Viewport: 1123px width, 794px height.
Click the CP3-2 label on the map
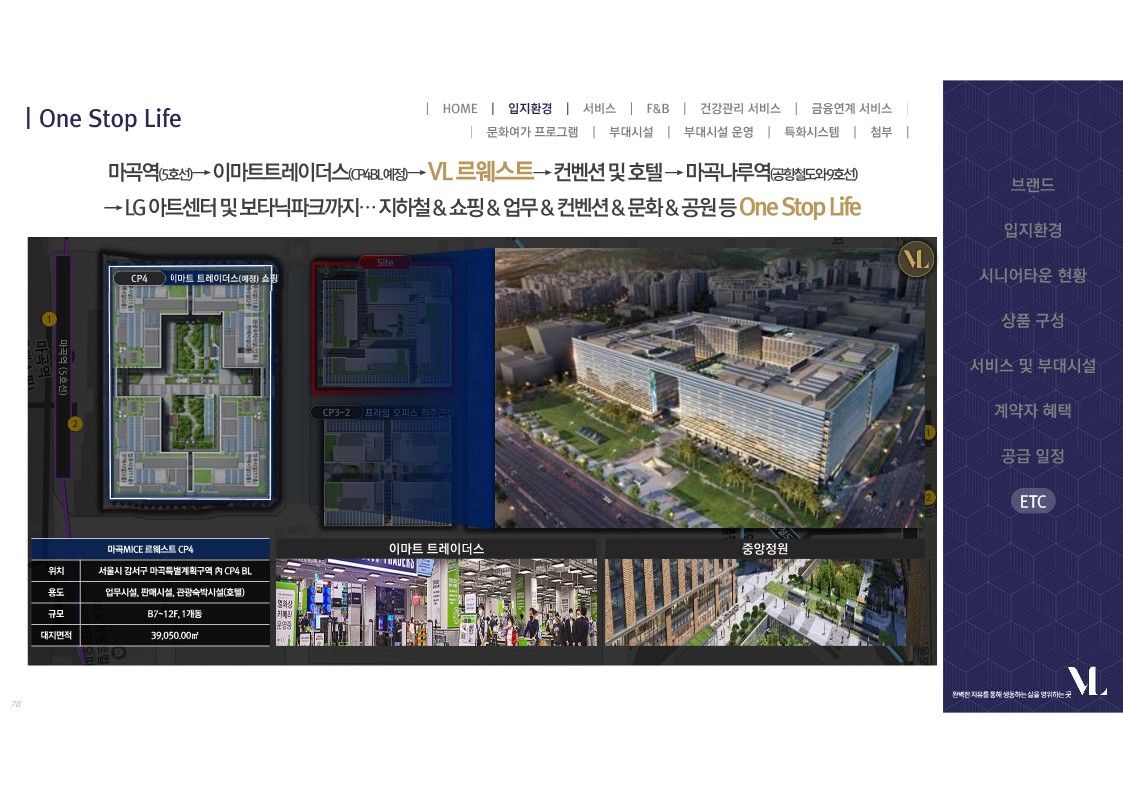pyautogui.click(x=337, y=412)
